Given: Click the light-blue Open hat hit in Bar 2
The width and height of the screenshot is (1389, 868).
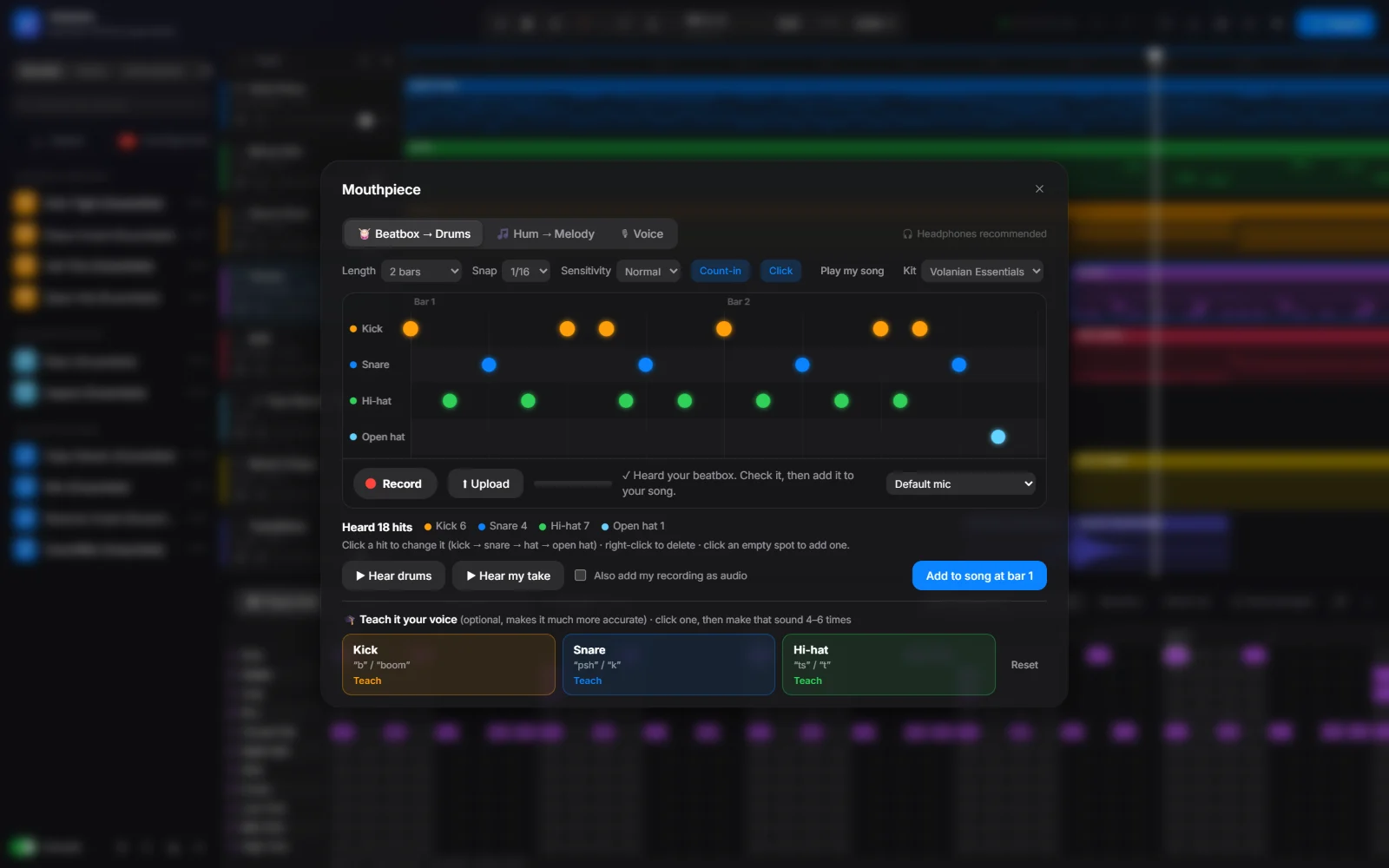Looking at the screenshot, I should 998,437.
